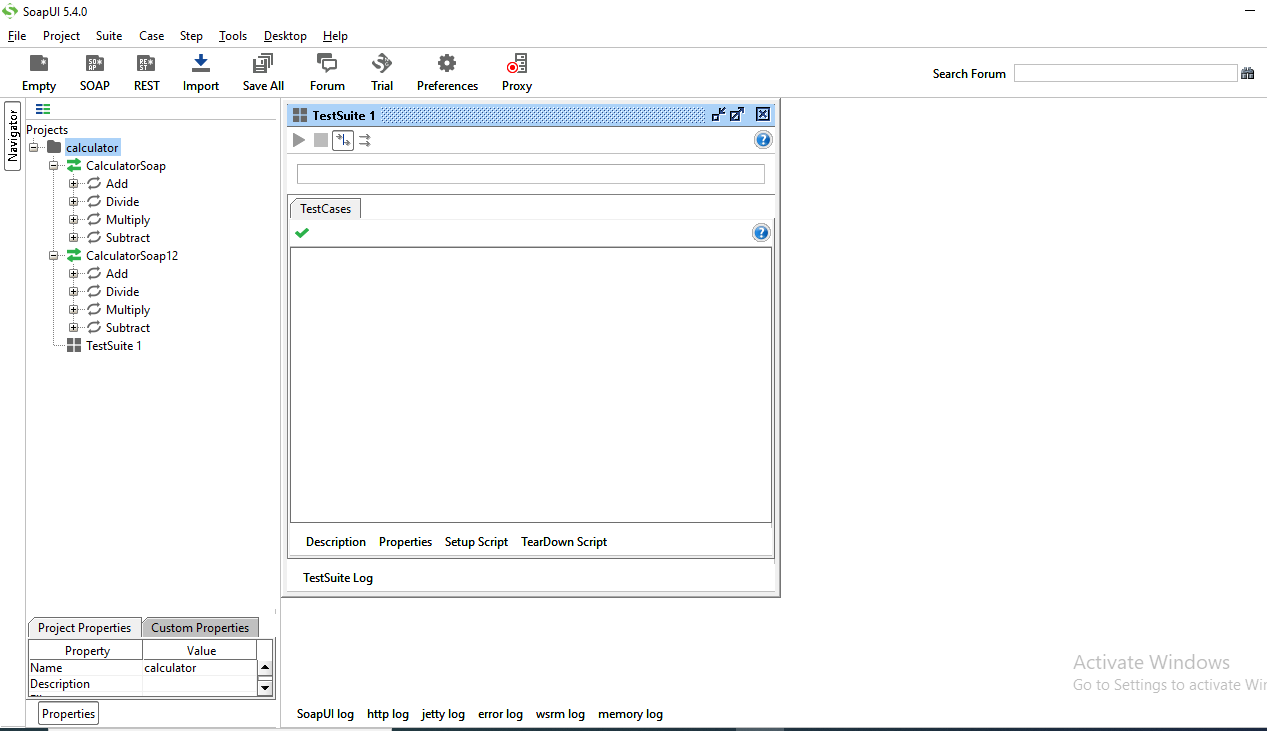
Task: Open the Setup Script section
Action: point(476,542)
